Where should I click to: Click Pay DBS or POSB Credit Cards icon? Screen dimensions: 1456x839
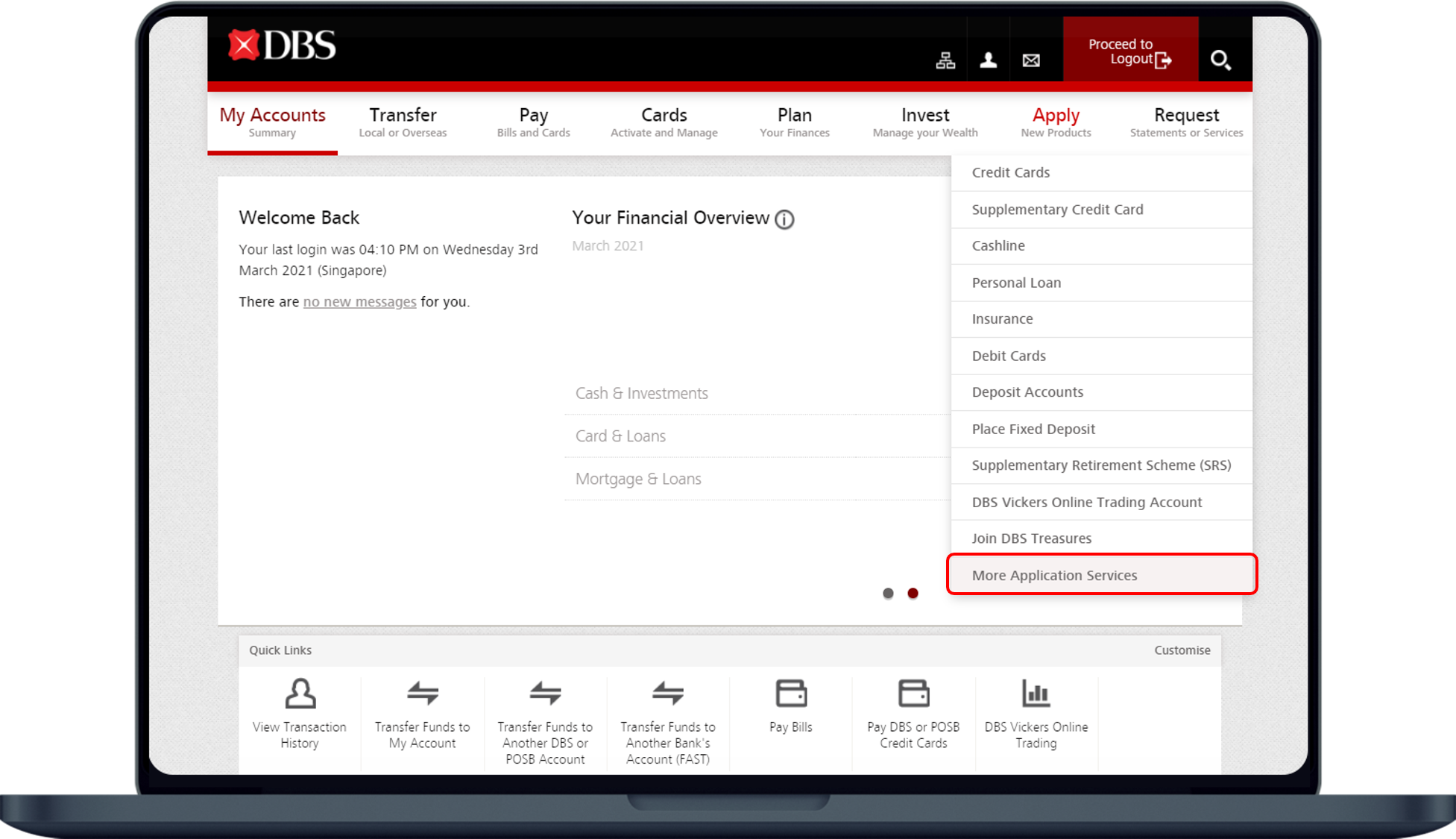click(x=913, y=694)
